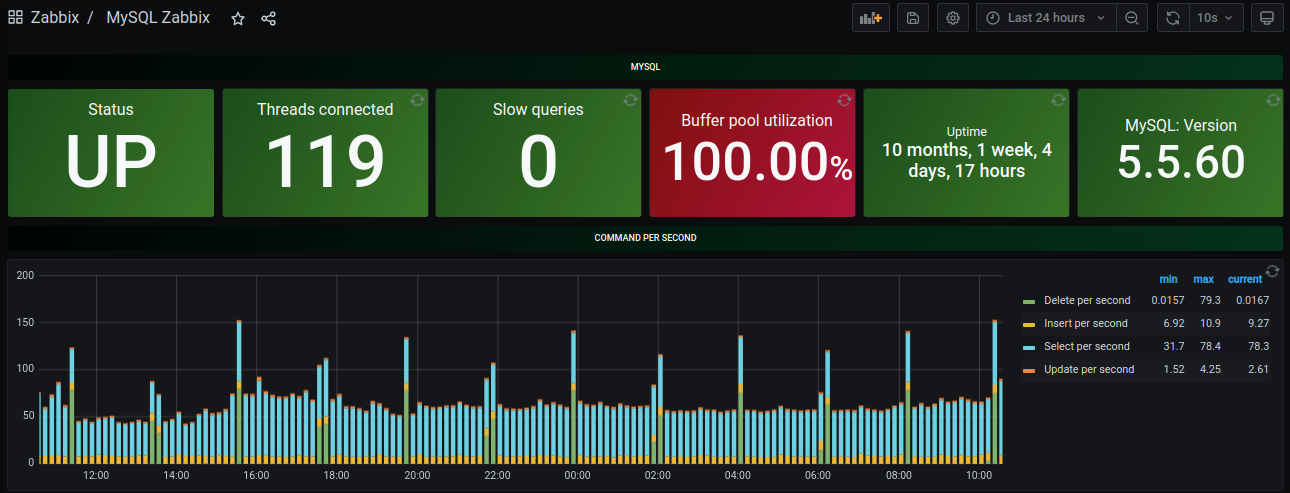Click the 5.5.60 version value
This screenshot has width=1290, height=493.
point(1180,162)
